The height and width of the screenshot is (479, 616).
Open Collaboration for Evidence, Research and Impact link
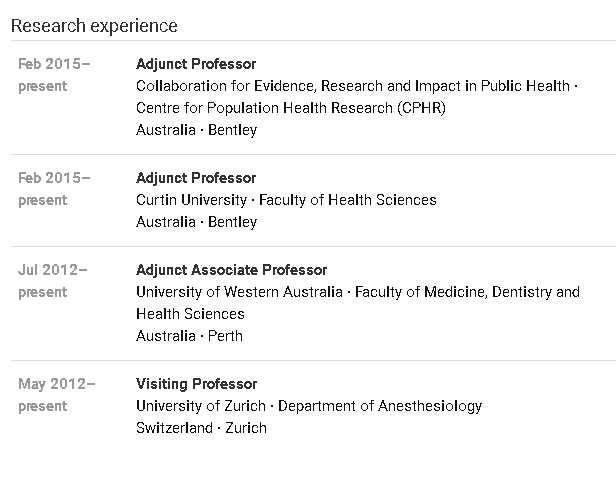pos(353,86)
